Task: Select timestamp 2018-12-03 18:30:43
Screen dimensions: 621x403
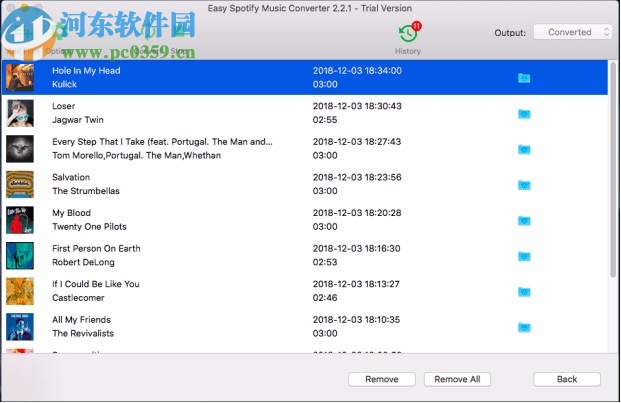Action: point(357,106)
